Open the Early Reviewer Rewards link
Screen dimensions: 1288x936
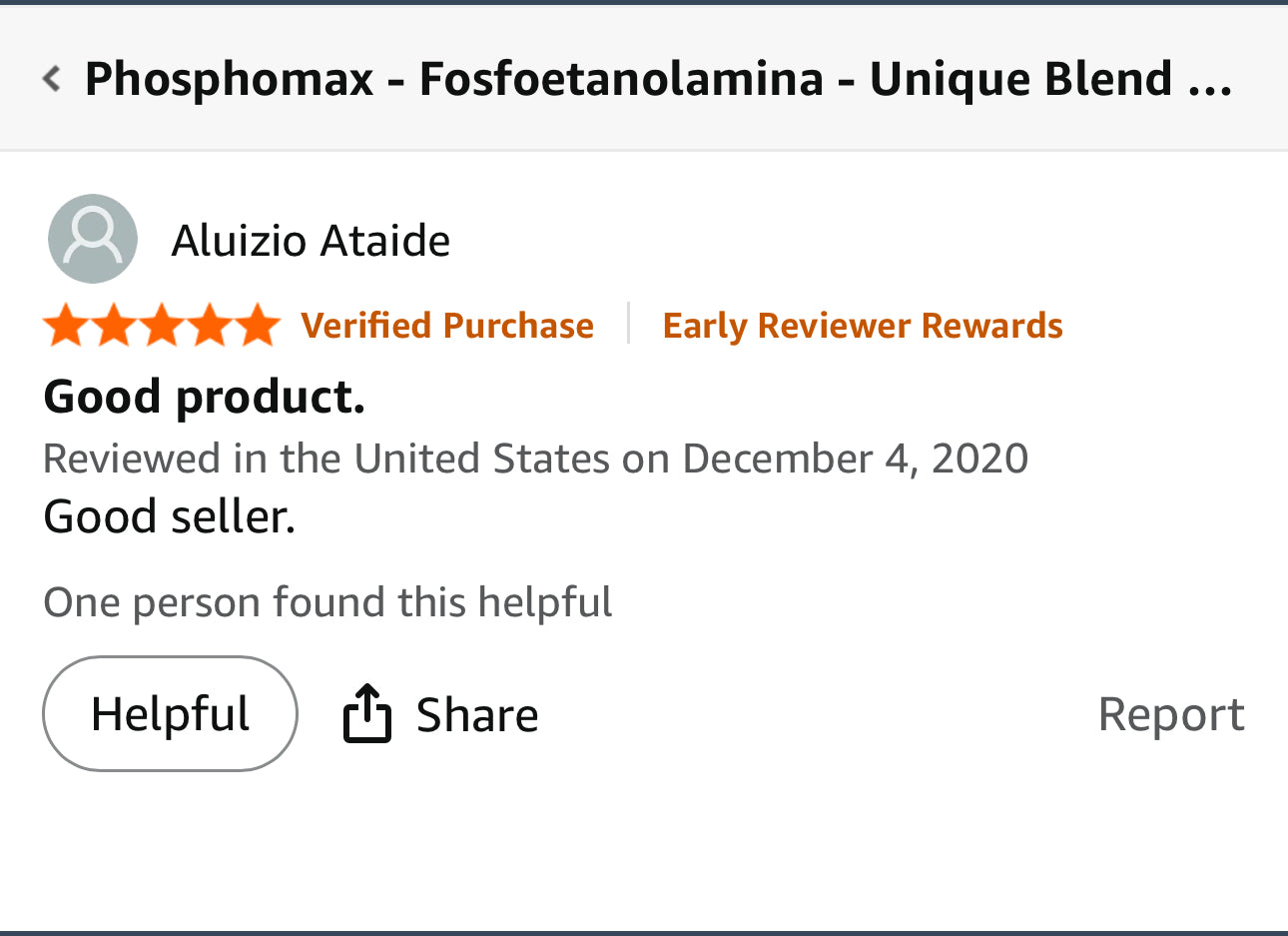click(863, 326)
